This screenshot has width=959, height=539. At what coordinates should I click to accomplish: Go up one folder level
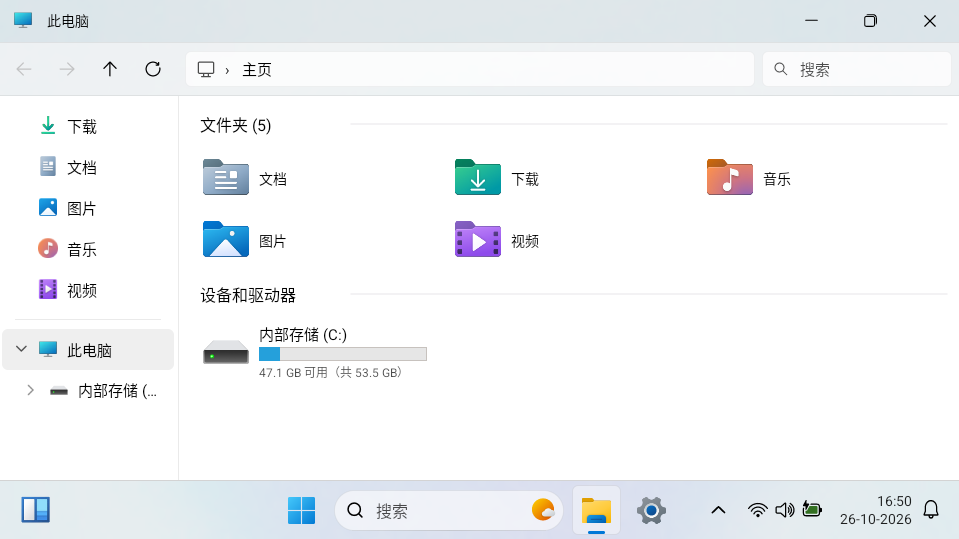(x=109, y=69)
